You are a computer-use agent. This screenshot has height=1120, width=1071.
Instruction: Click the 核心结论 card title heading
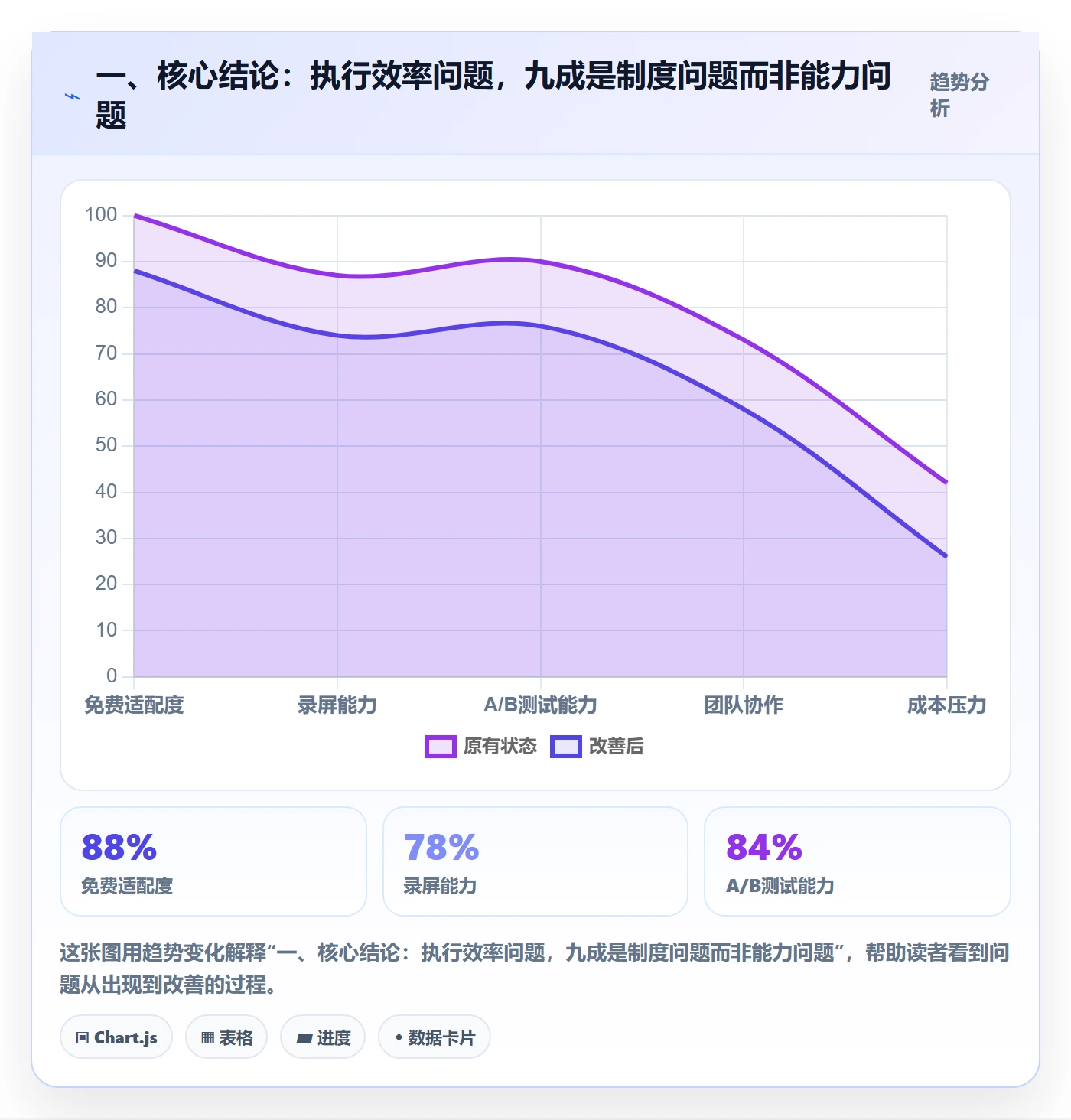pyautogui.click(x=493, y=96)
